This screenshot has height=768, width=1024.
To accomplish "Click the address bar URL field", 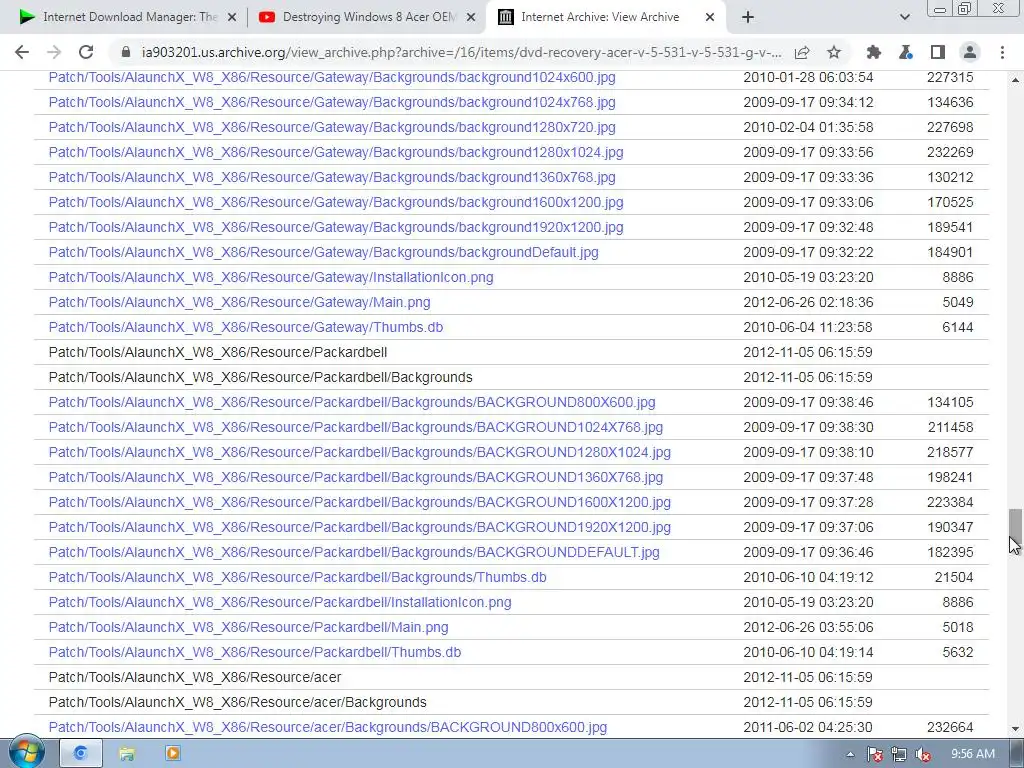I will click(x=461, y=52).
